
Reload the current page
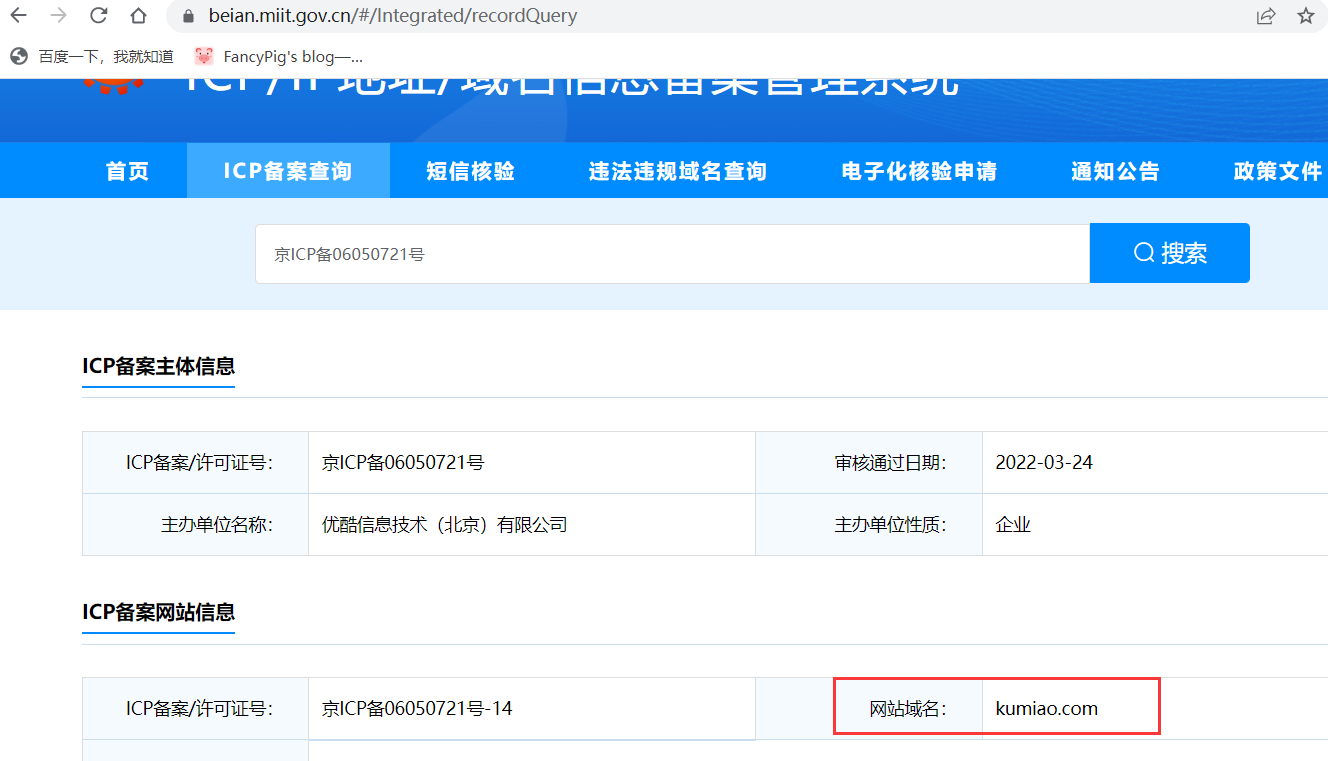pos(99,16)
